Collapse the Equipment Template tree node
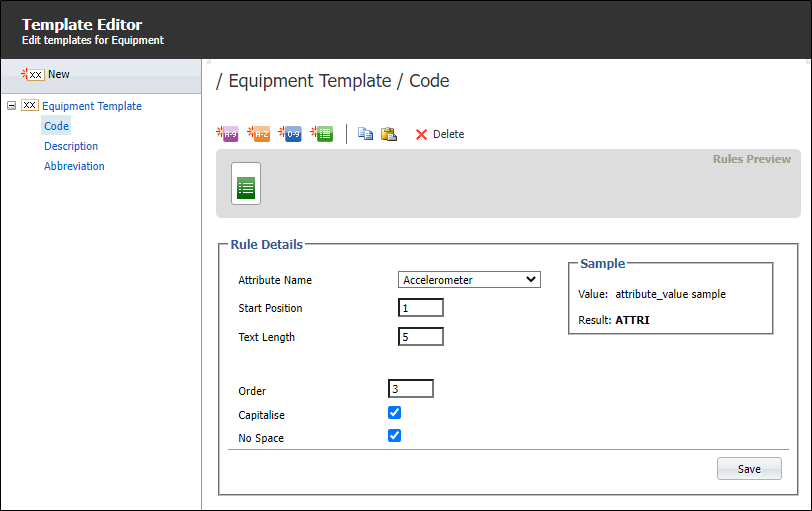The height and width of the screenshot is (511, 812). point(11,106)
